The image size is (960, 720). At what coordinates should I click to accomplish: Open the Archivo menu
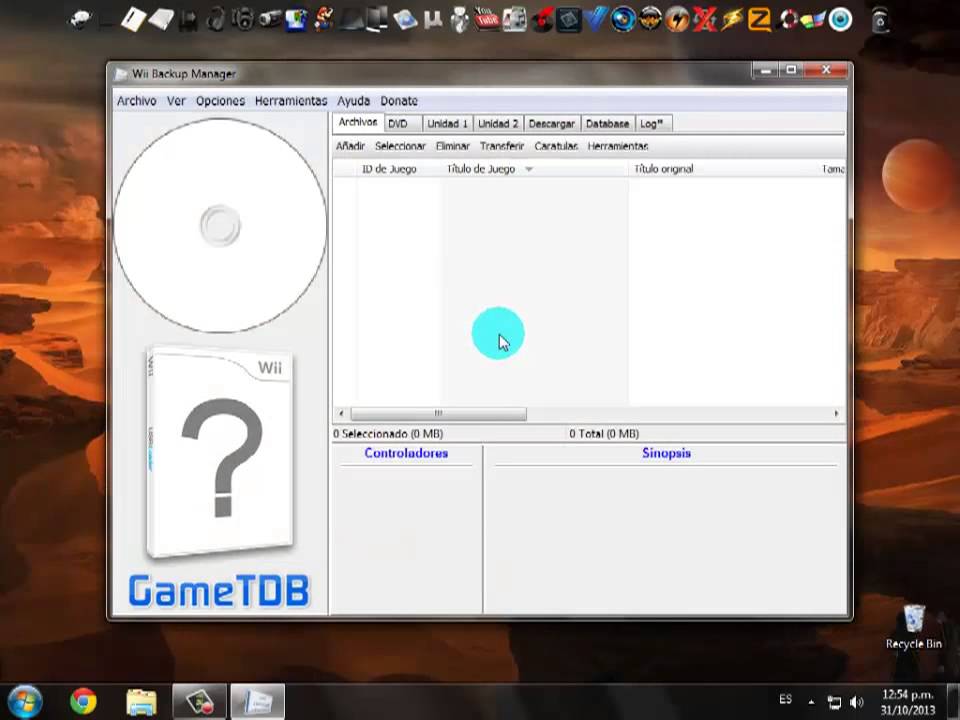pos(137,101)
